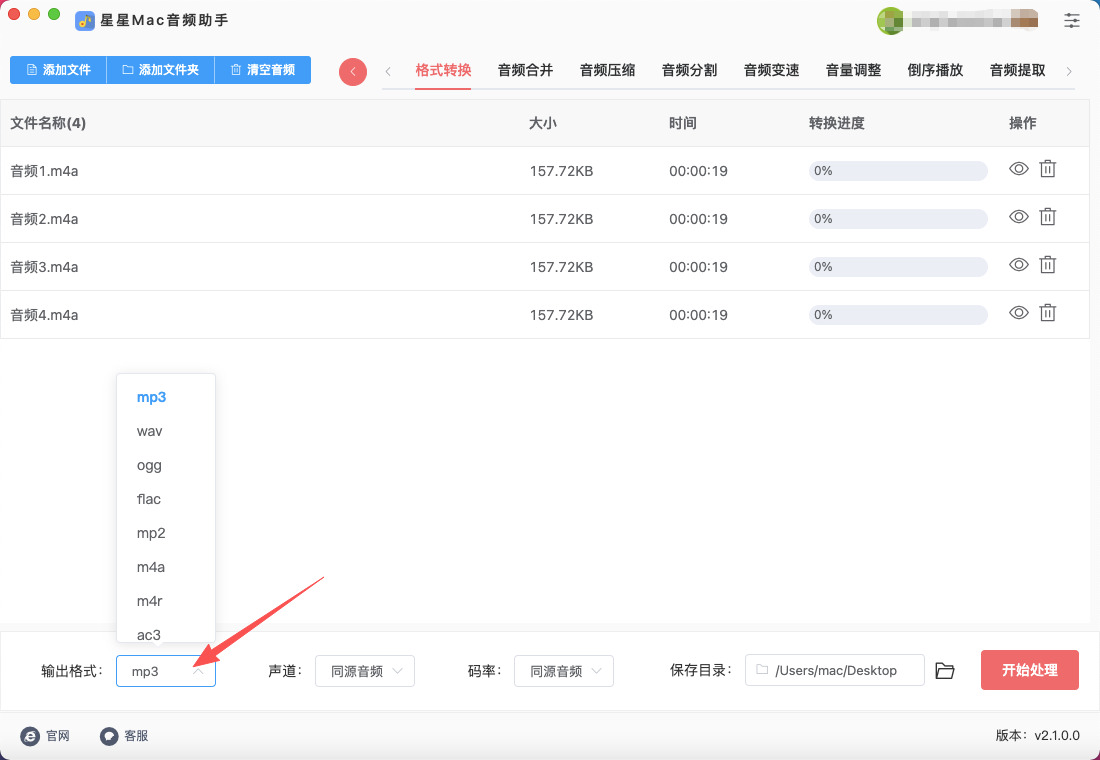Viewport: 1100px width, 760px height.
Task: Open the settings sliders icon at top right
Action: 1072,20
